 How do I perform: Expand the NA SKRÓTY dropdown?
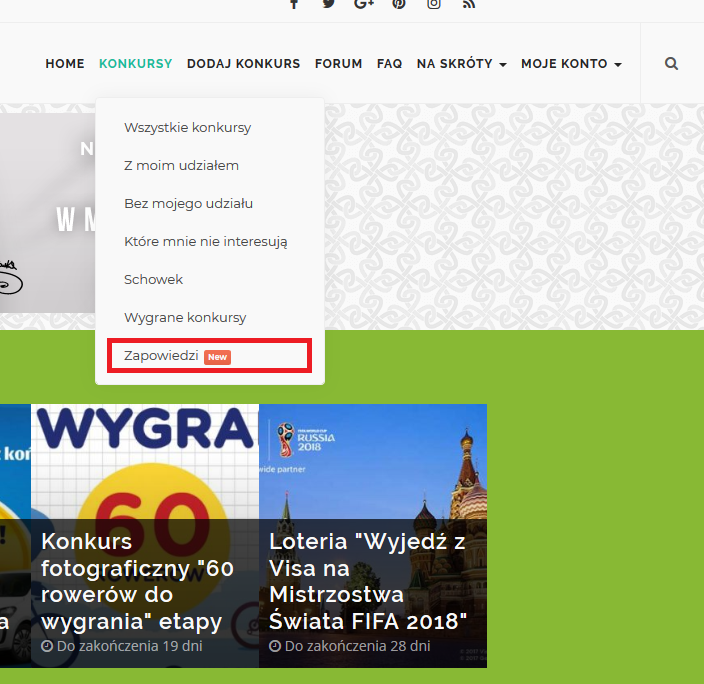(x=461, y=63)
